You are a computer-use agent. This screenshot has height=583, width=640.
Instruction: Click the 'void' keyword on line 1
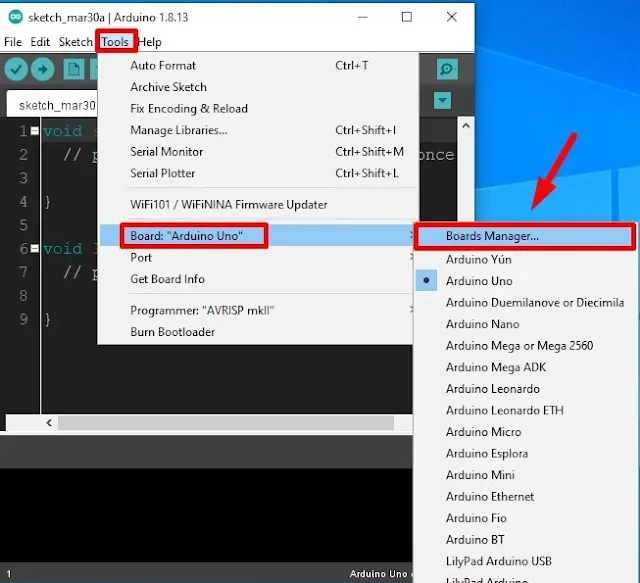pyautogui.click(x=63, y=131)
